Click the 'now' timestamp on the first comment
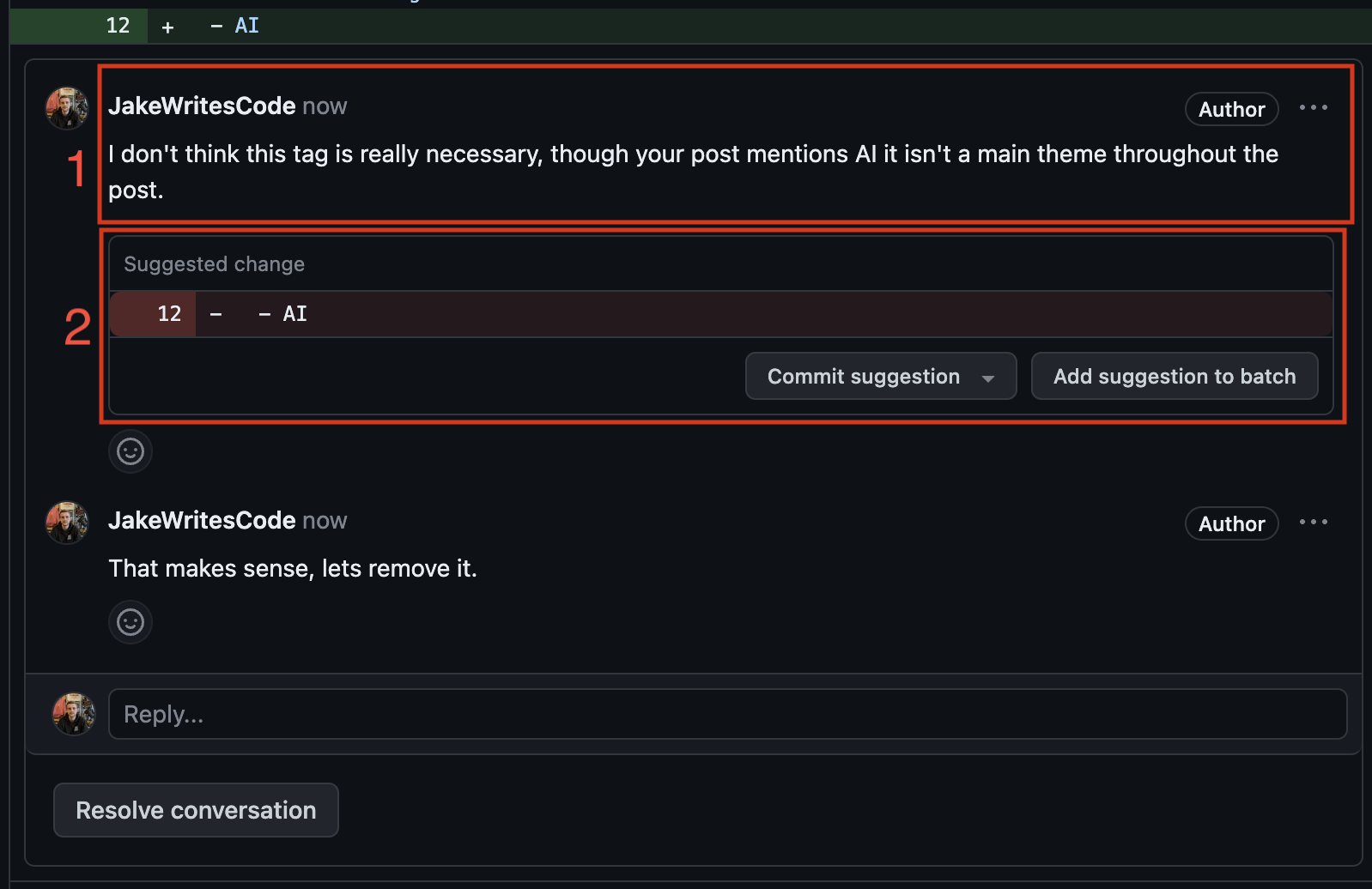Viewport: 1372px width, 889px height. tap(325, 106)
